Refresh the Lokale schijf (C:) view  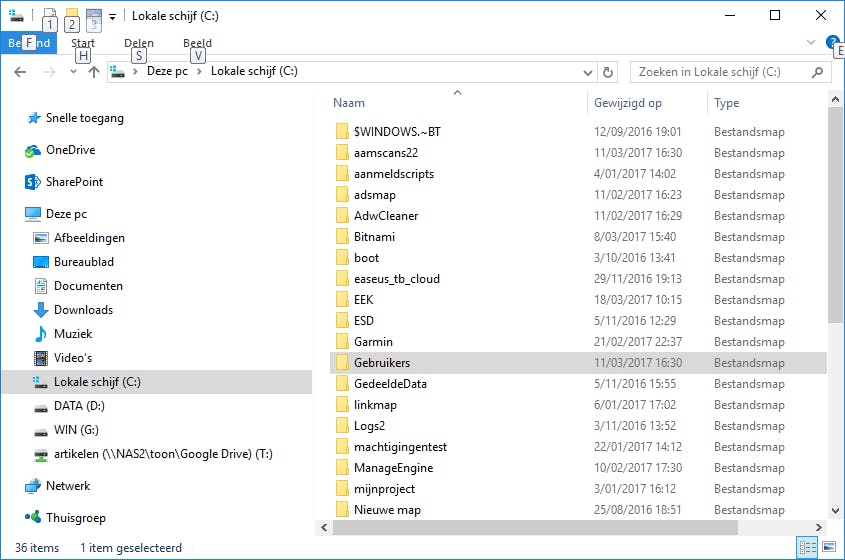(608, 72)
